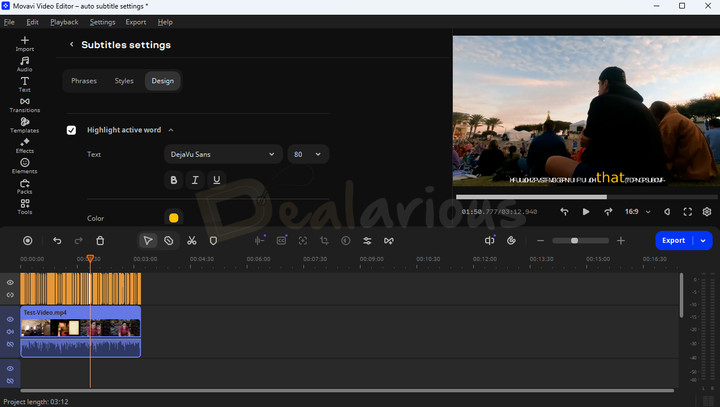This screenshot has width=720, height=407.
Task: Open the clip properties sliders tool
Action: tap(367, 241)
